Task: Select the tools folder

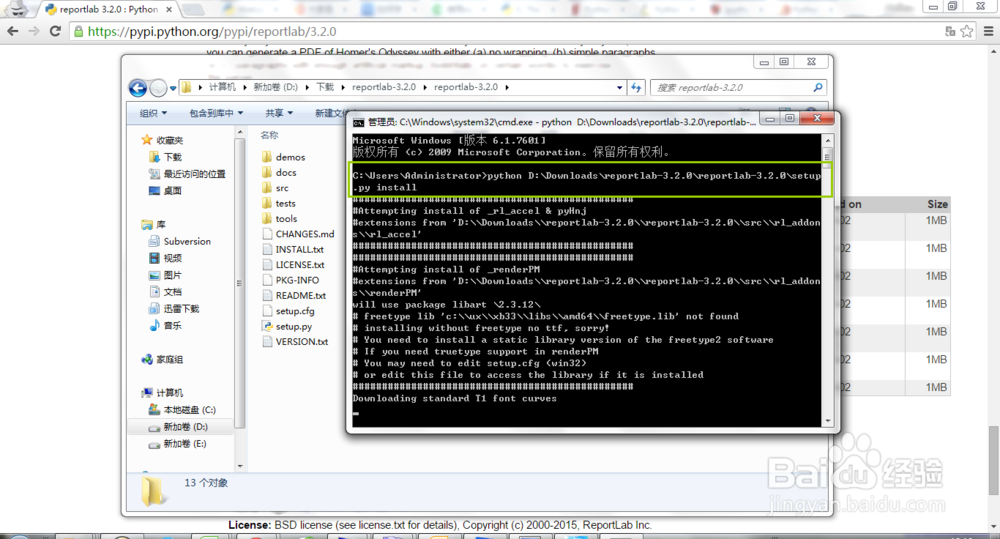Action: click(279, 218)
